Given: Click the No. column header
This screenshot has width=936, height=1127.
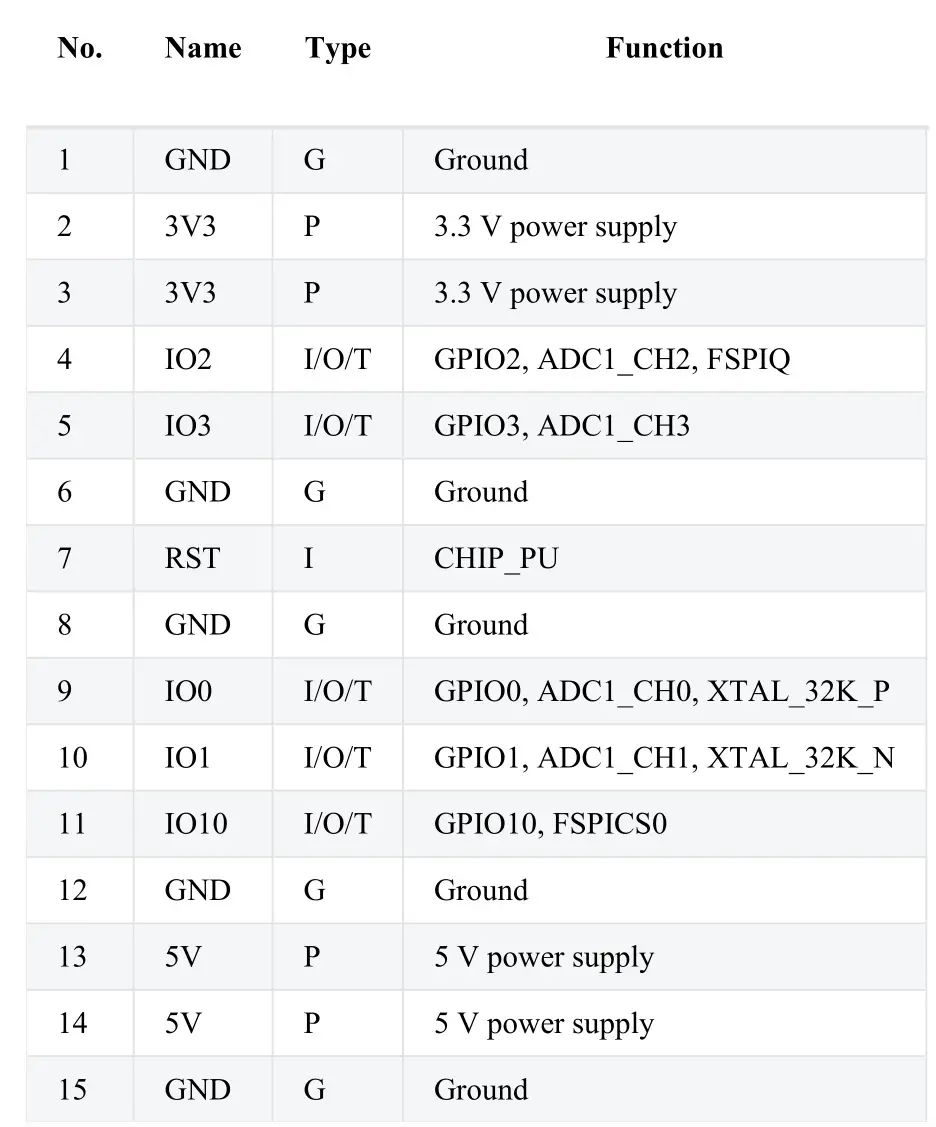Looking at the screenshot, I should 80,48.
